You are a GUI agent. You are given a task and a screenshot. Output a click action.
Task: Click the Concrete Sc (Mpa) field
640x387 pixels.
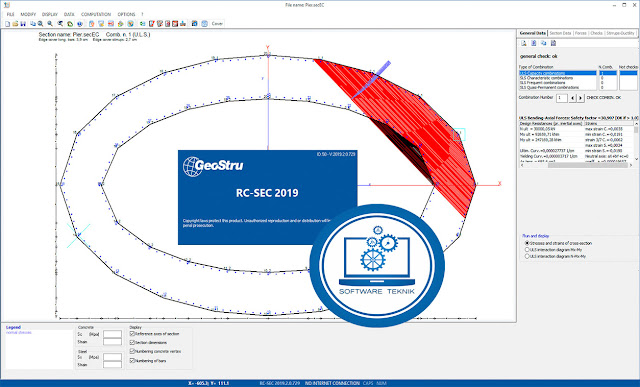[112, 334]
